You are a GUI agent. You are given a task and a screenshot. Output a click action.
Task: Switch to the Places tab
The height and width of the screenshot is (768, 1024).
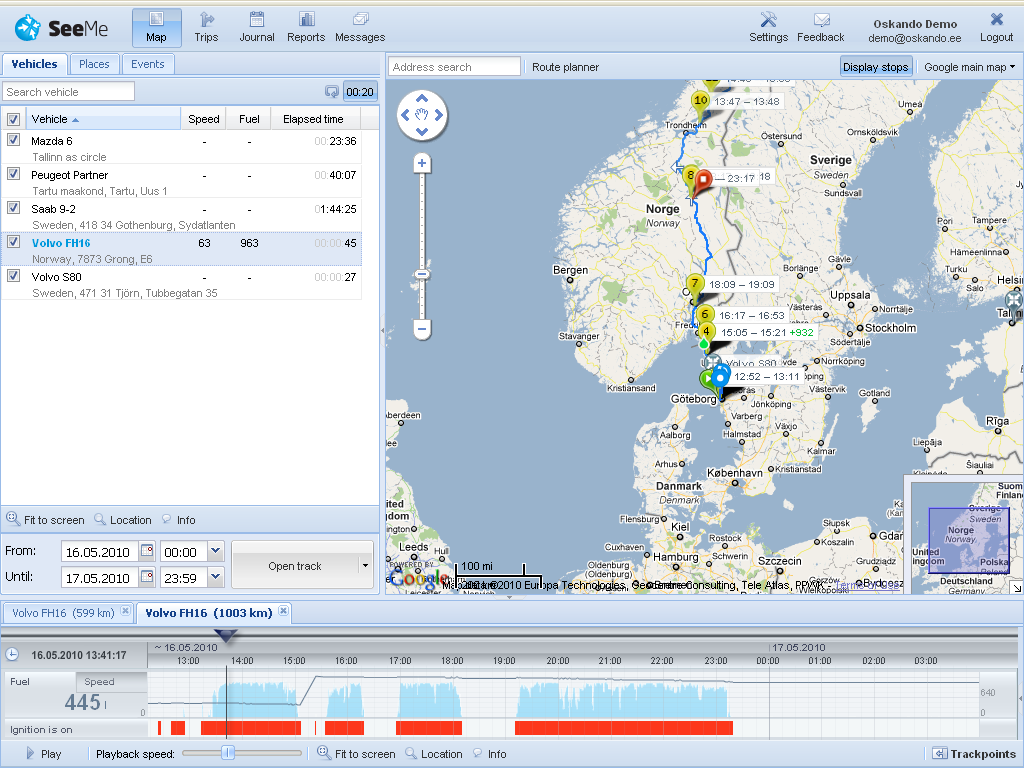tap(94, 64)
